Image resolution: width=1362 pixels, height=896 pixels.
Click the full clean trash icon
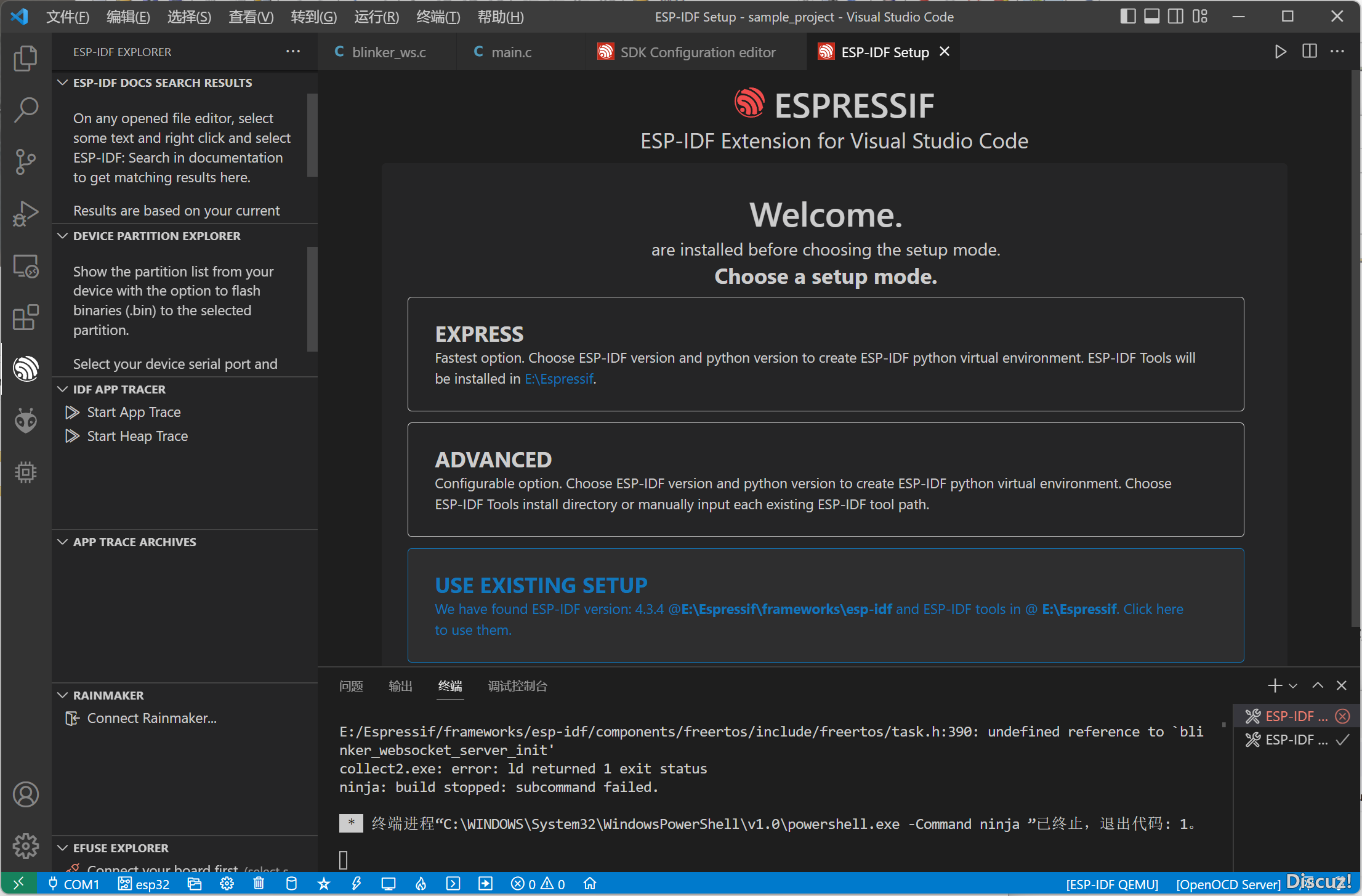coord(259,884)
